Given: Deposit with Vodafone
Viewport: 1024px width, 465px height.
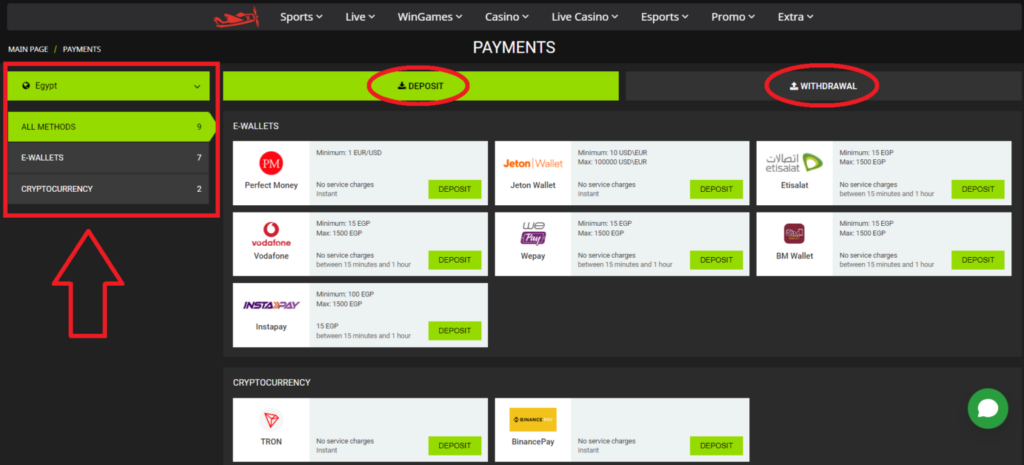Looking at the screenshot, I should click(x=455, y=259).
